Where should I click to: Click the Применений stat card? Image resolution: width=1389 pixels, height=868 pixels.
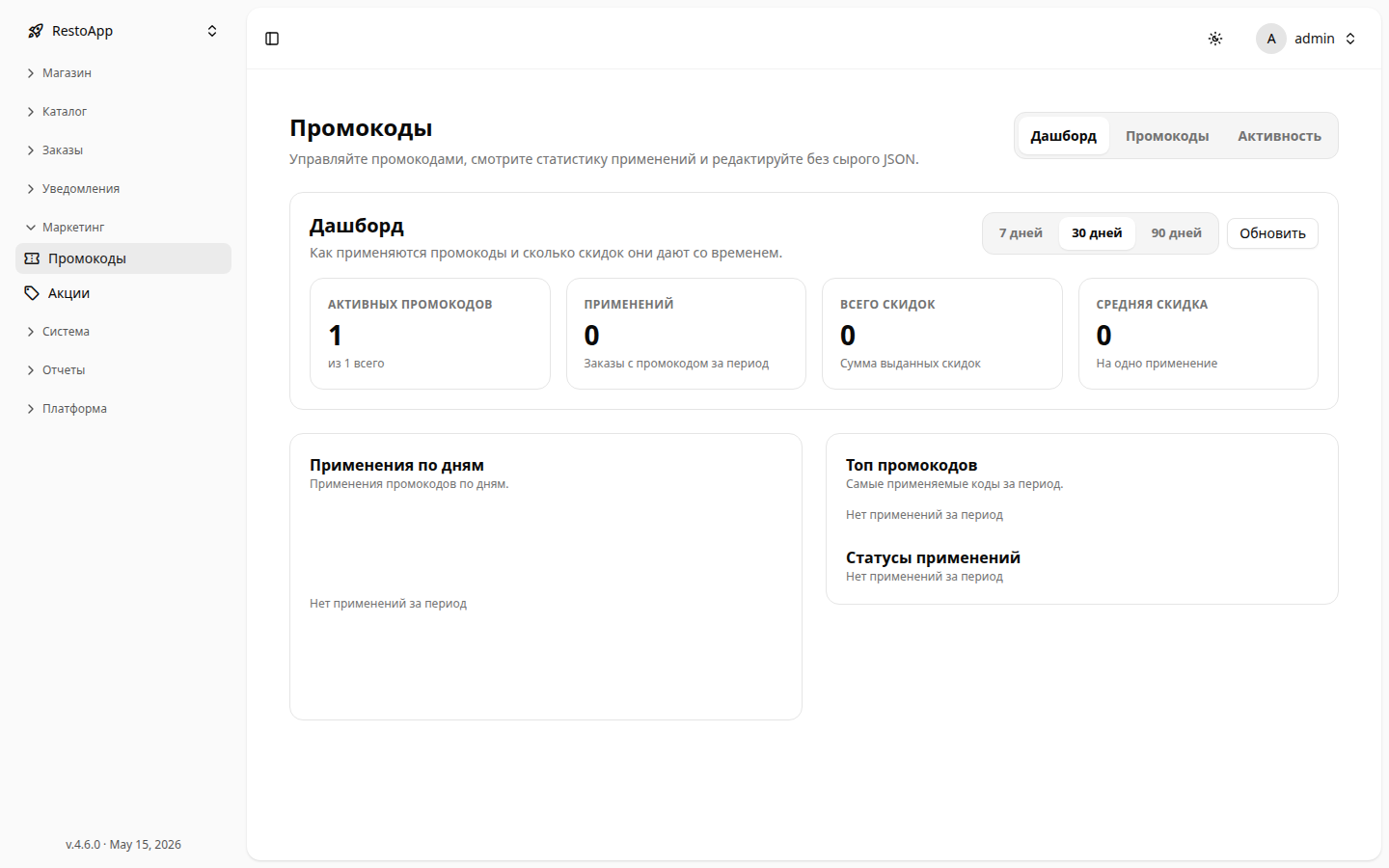click(686, 334)
